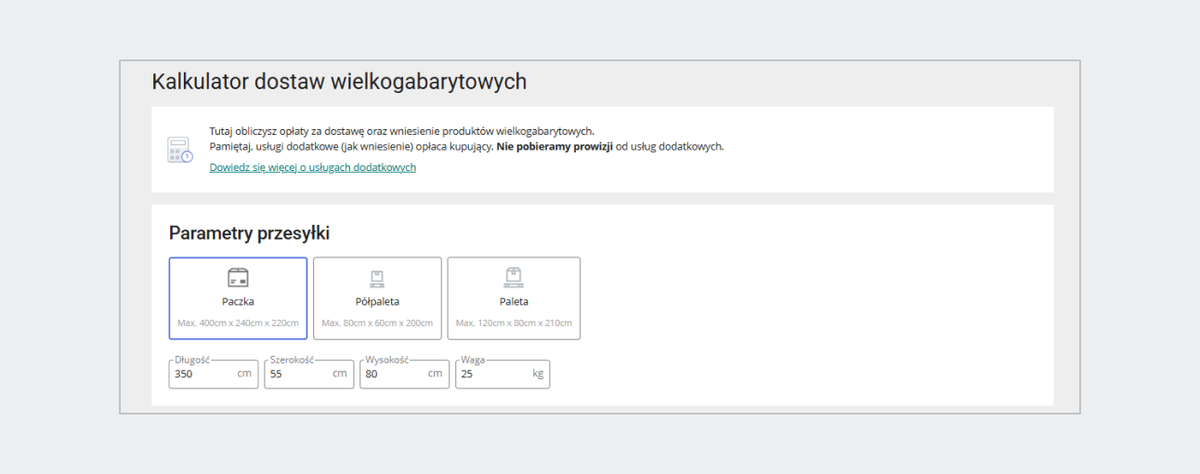Focus the Waga field showing 25
The width and height of the screenshot is (1200, 474).
coord(485,374)
